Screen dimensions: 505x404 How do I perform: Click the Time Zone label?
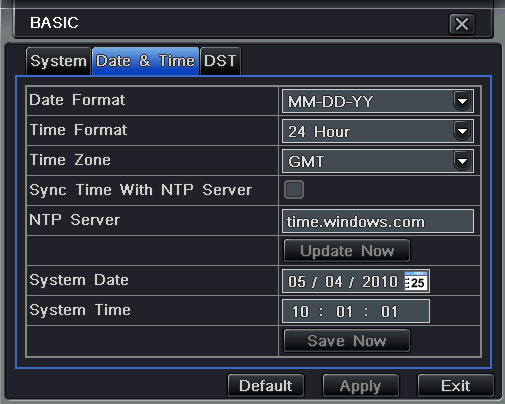70,160
